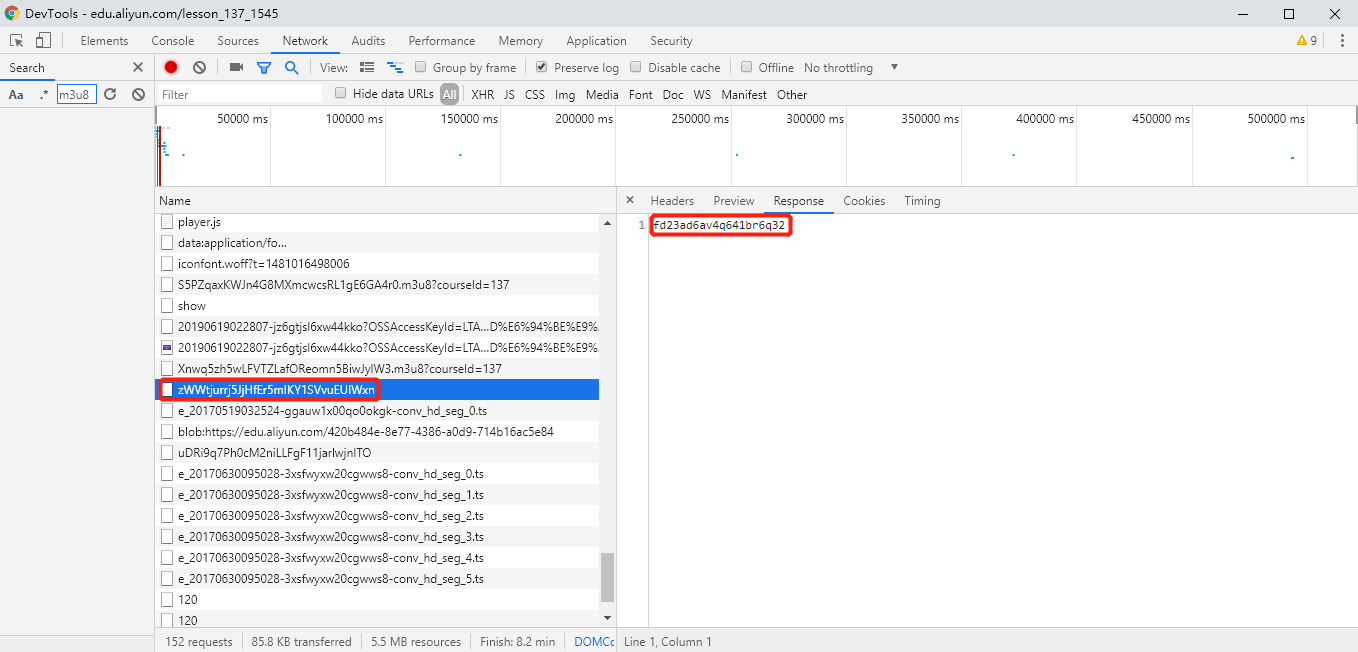Select the inspect element cursor icon
The image size is (1358, 652).
click(x=17, y=41)
